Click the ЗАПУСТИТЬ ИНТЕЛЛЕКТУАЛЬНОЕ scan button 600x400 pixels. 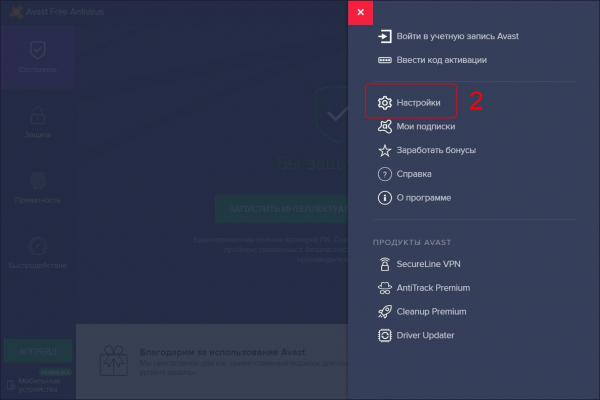tap(282, 209)
